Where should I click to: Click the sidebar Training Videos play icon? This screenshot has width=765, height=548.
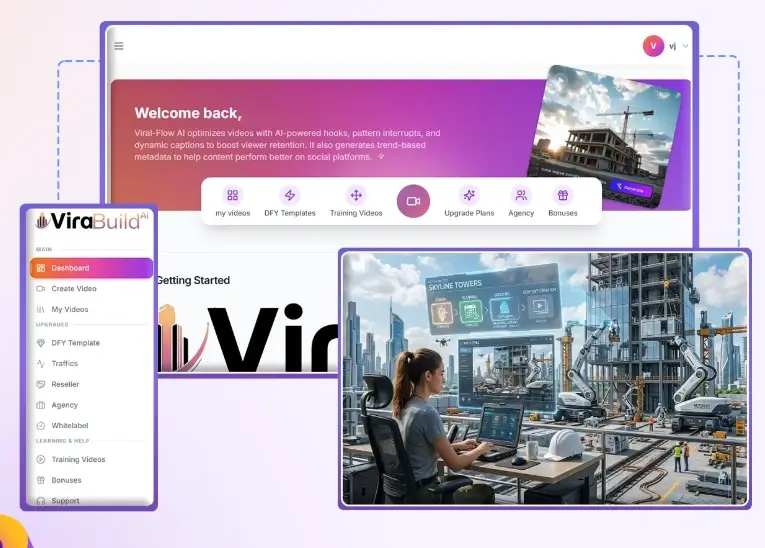point(41,460)
